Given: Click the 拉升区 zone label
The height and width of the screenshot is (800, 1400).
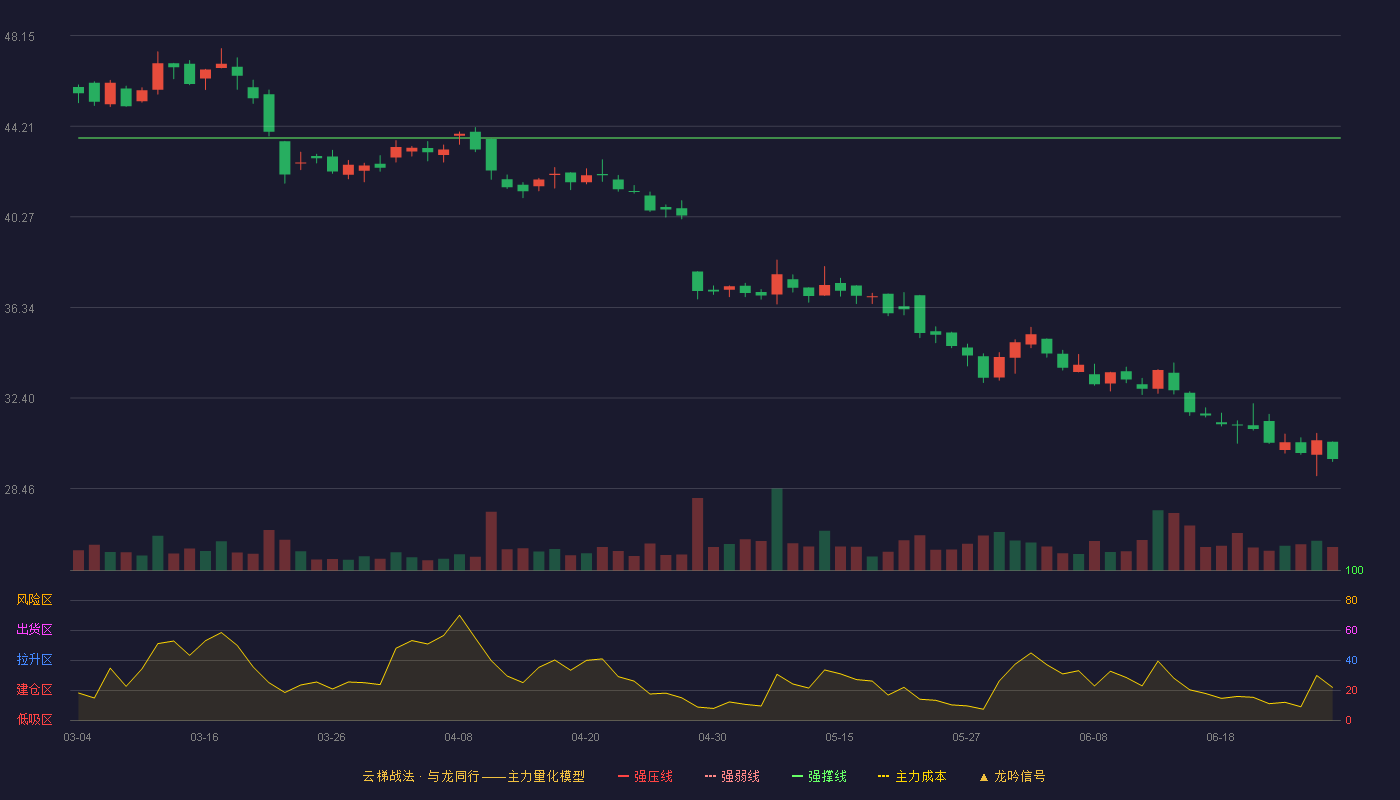Looking at the screenshot, I should pyautogui.click(x=34, y=660).
